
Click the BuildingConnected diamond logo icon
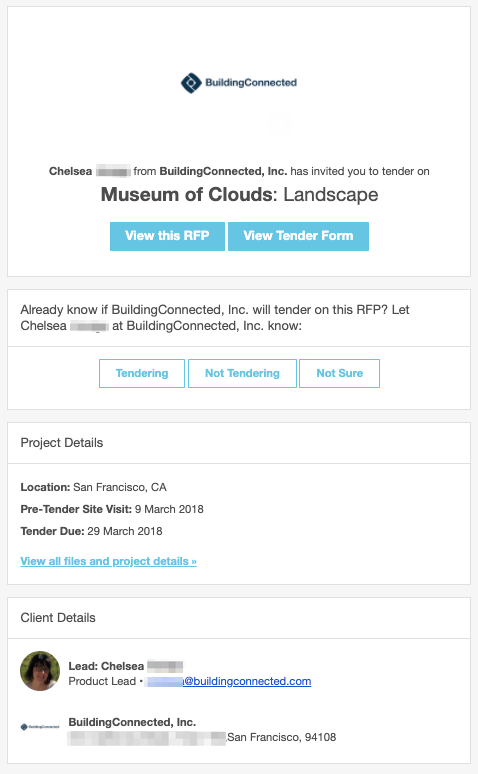click(x=191, y=83)
